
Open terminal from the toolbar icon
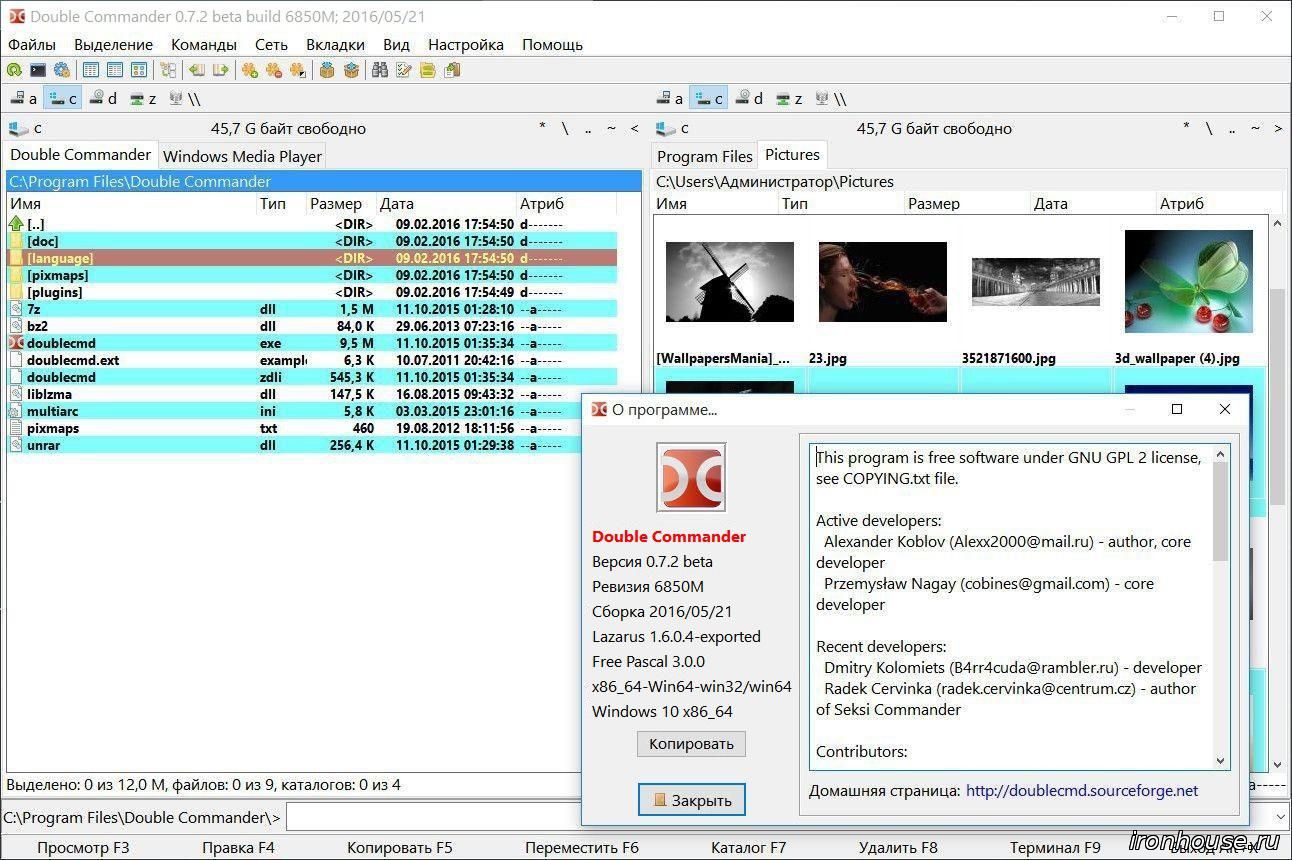pyautogui.click(x=38, y=70)
